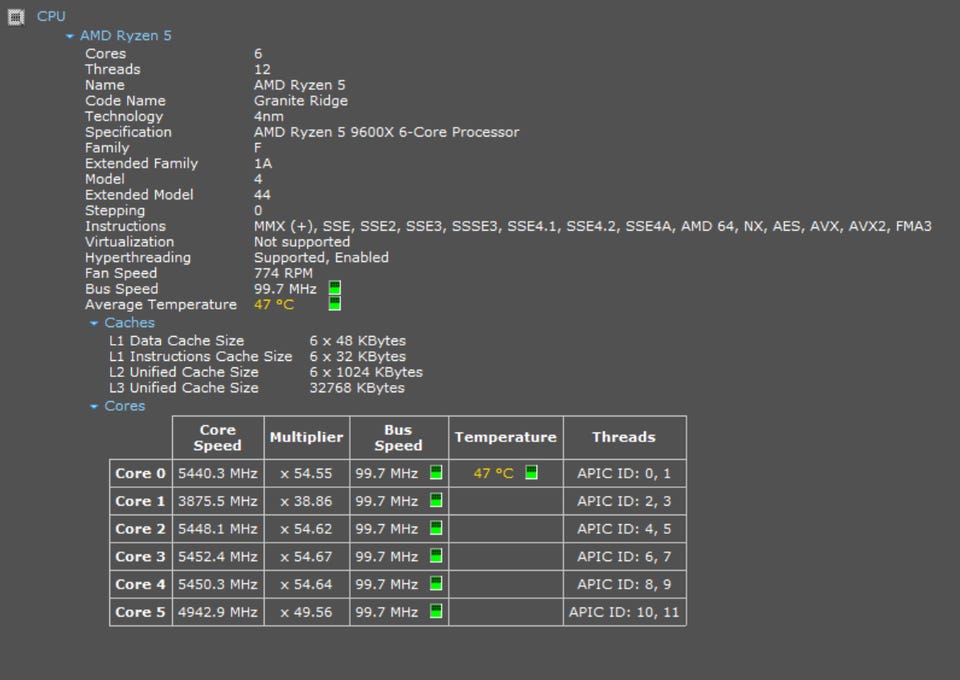The width and height of the screenshot is (960, 680).
Task: Click Core 3 bus speed graph icon
Action: [x=436, y=556]
